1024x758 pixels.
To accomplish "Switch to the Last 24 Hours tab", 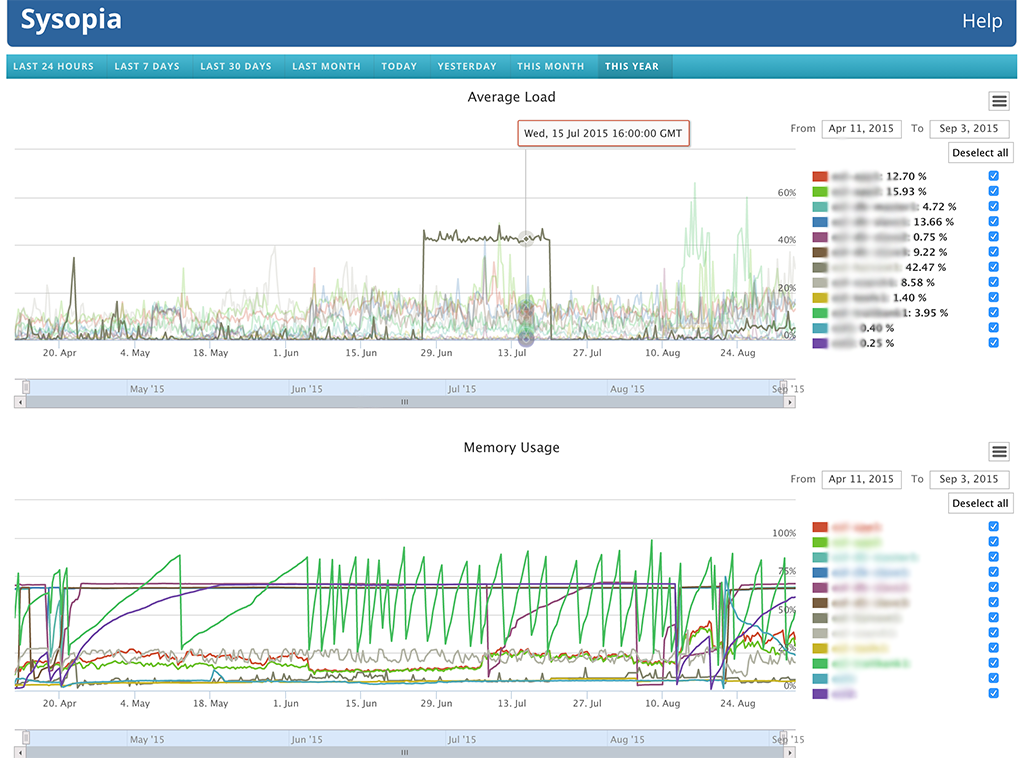I will 54,67.
